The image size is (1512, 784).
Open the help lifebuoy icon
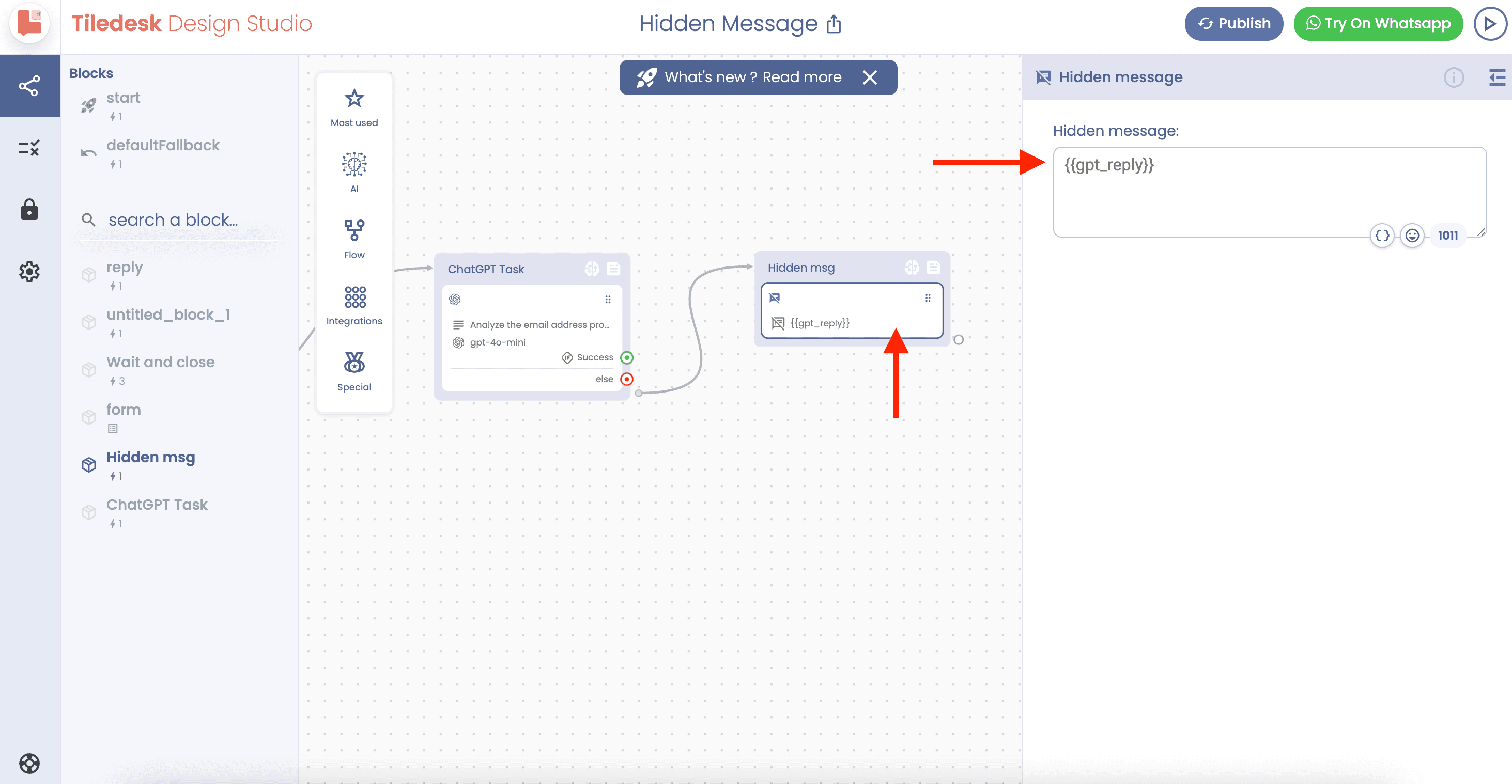[29, 763]
